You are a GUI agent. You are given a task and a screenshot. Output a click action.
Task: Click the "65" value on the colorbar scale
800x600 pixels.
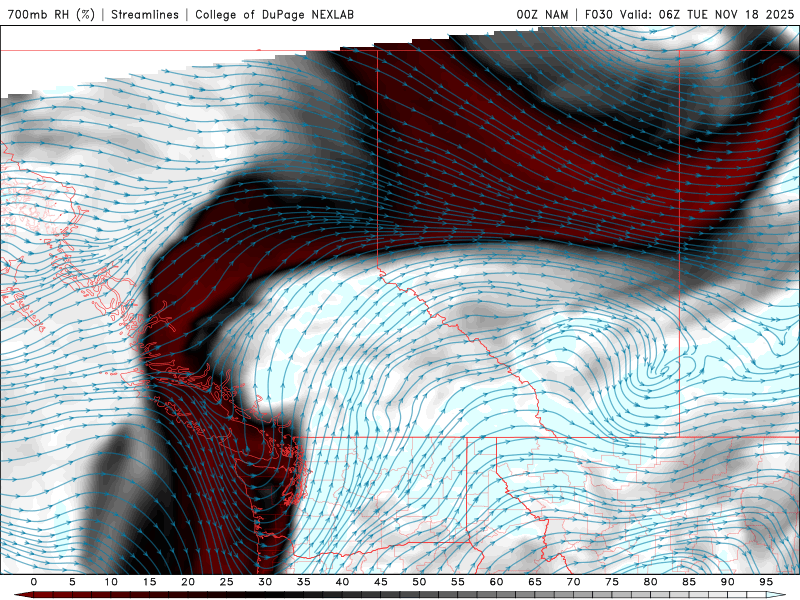(535, 582)
